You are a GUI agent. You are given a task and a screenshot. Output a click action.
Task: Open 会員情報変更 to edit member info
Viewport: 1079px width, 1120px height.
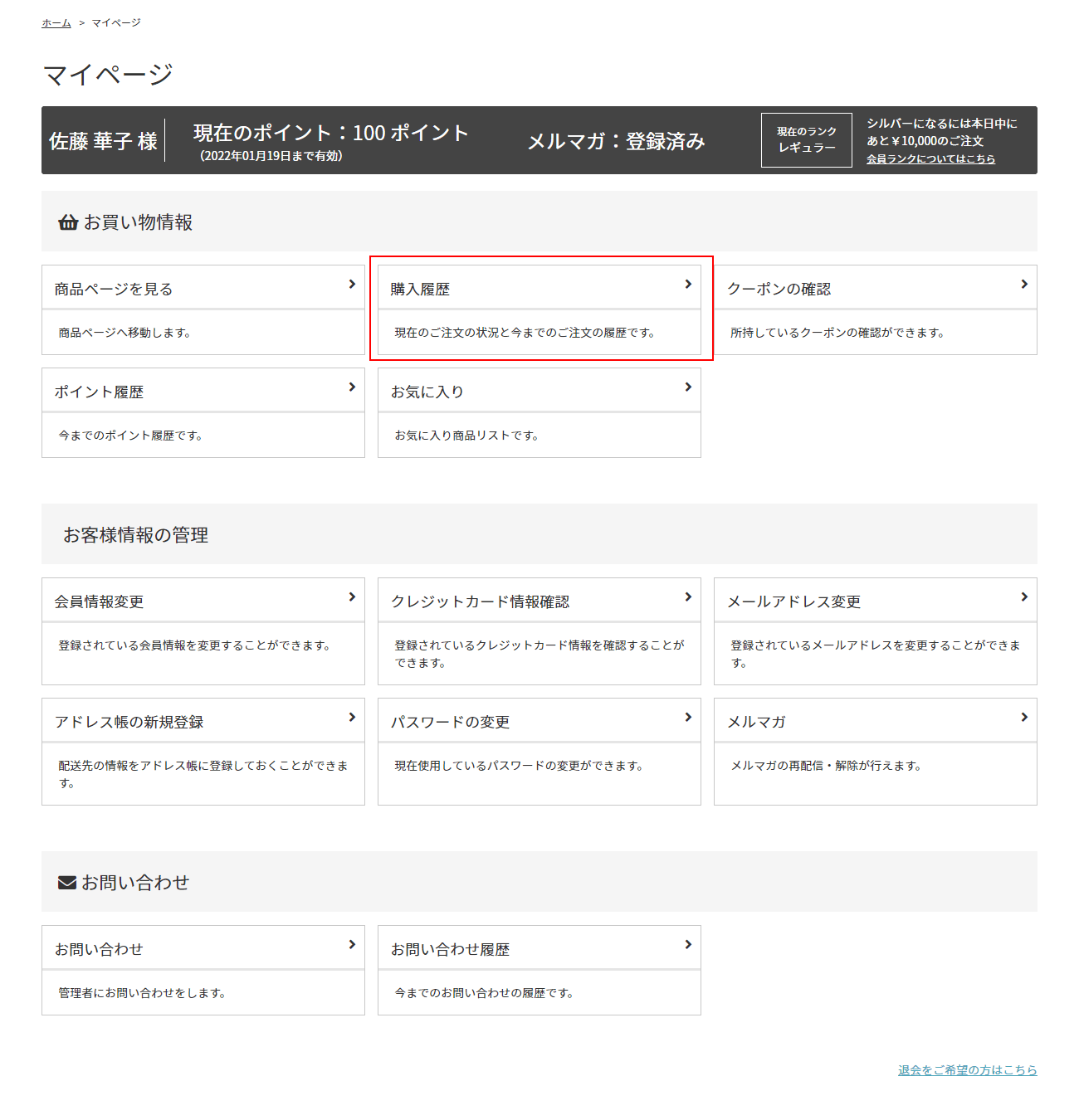pyautogui.click(x=203, y=631)
